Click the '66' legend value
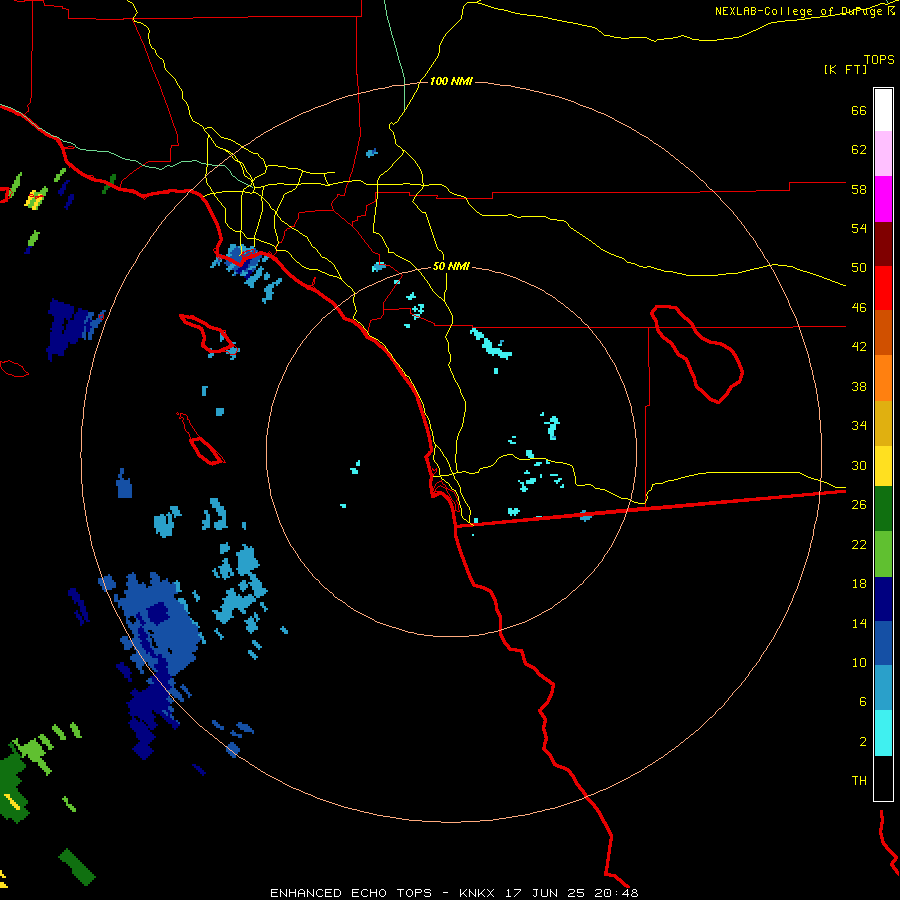This screenshot has height=900, width=900. click(x=859, y=111)
